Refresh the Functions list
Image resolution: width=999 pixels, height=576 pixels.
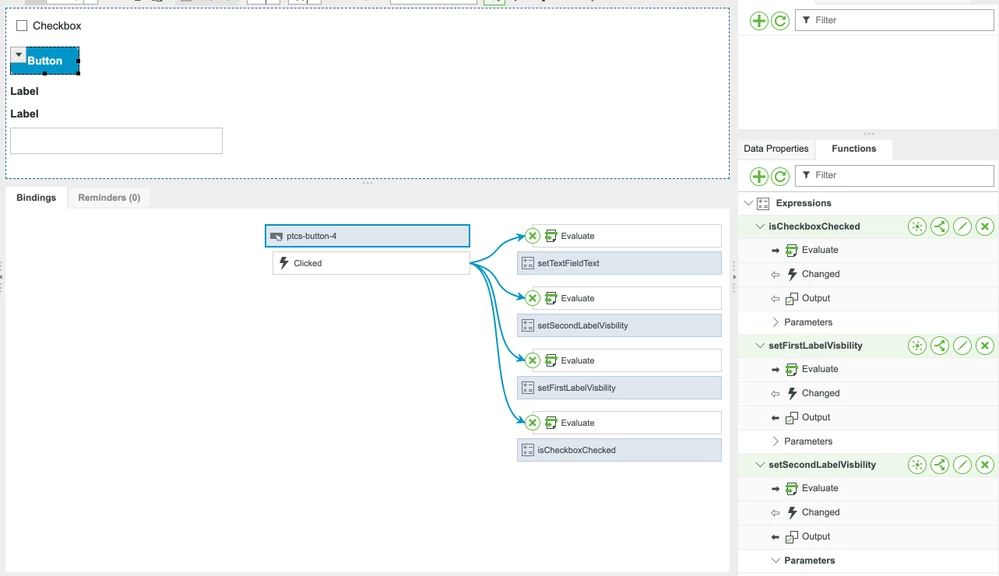[780, 176]
